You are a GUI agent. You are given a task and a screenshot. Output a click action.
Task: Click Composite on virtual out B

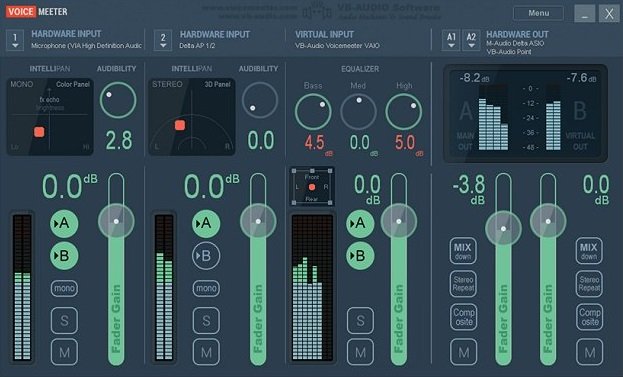(x=590, y=317)
